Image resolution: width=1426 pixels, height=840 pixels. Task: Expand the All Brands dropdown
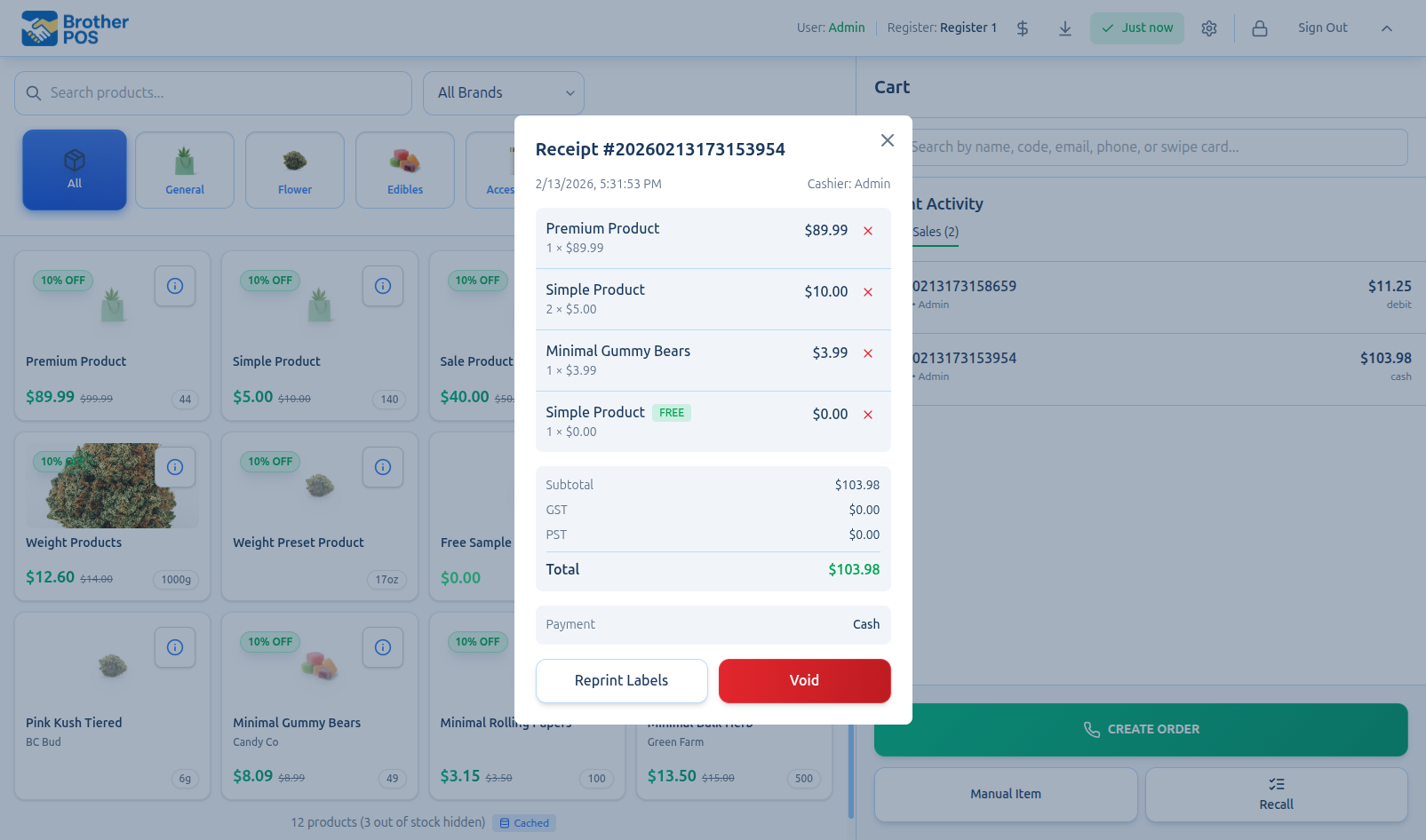tap(503, 93)
